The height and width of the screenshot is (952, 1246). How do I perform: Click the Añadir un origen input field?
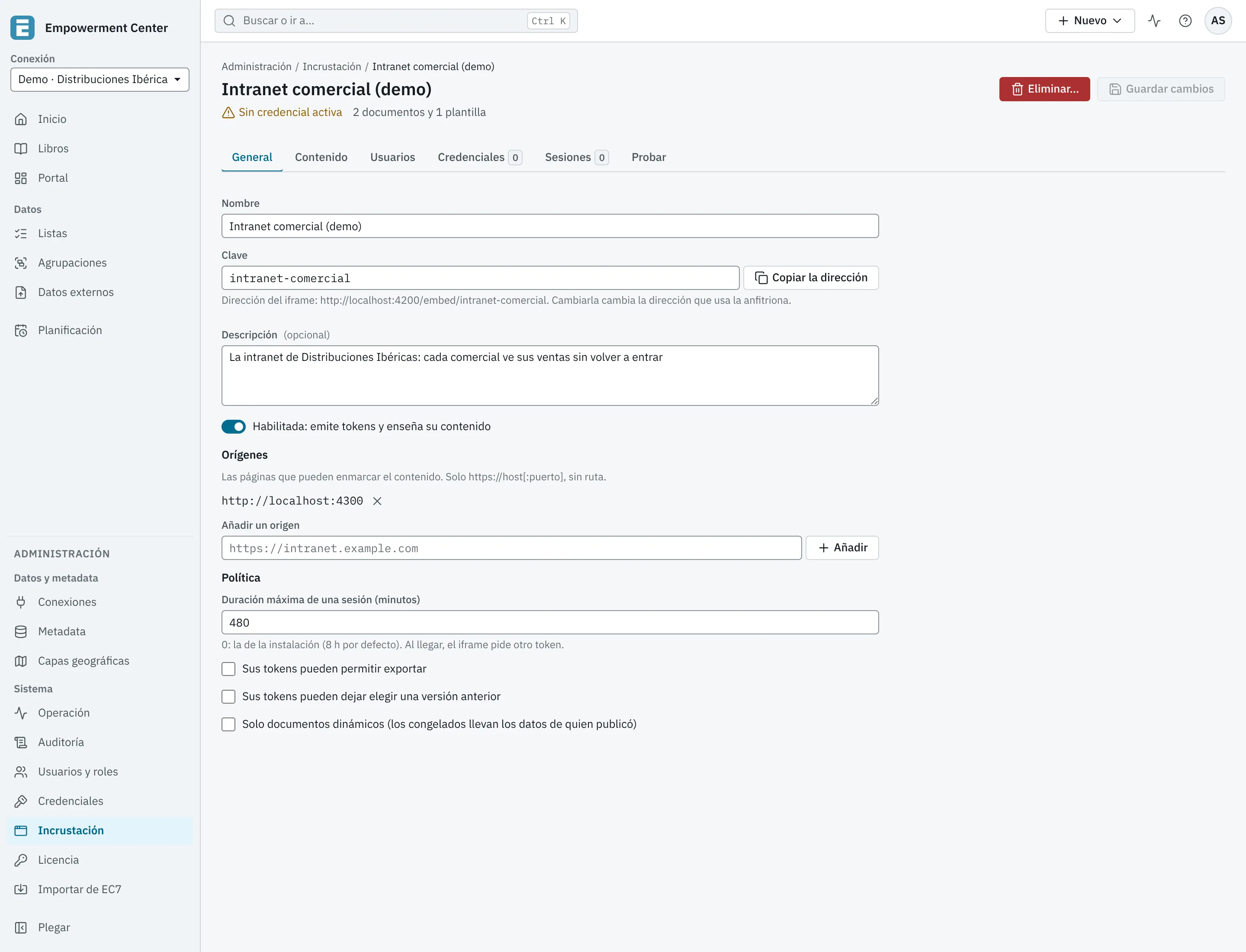point(511,548)
